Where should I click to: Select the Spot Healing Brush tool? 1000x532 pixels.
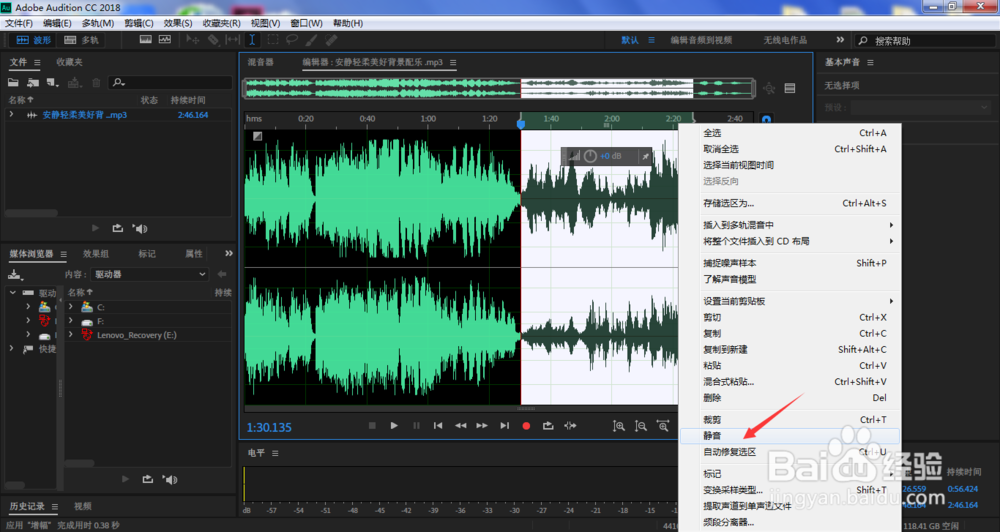(x=331, y=40)
